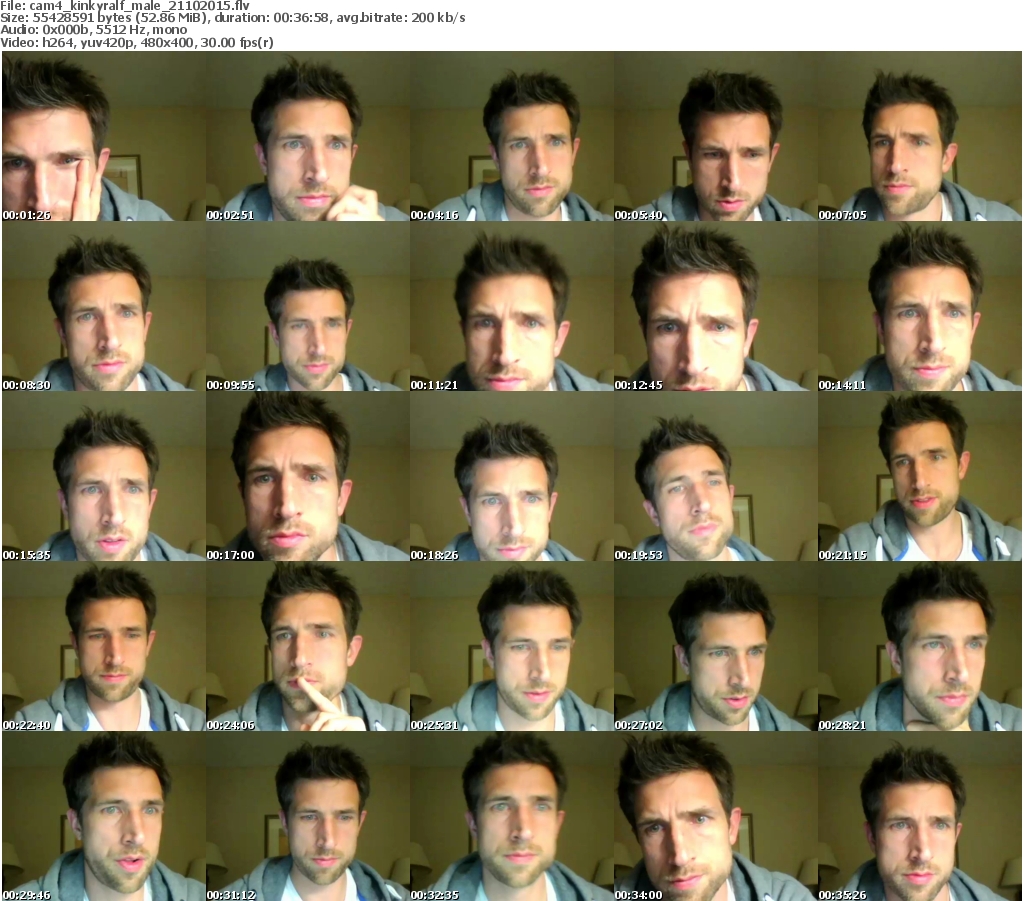Click the File name line in header
Image resolution: width=1024 pixels, height=901 pixels.
[125, 5]
